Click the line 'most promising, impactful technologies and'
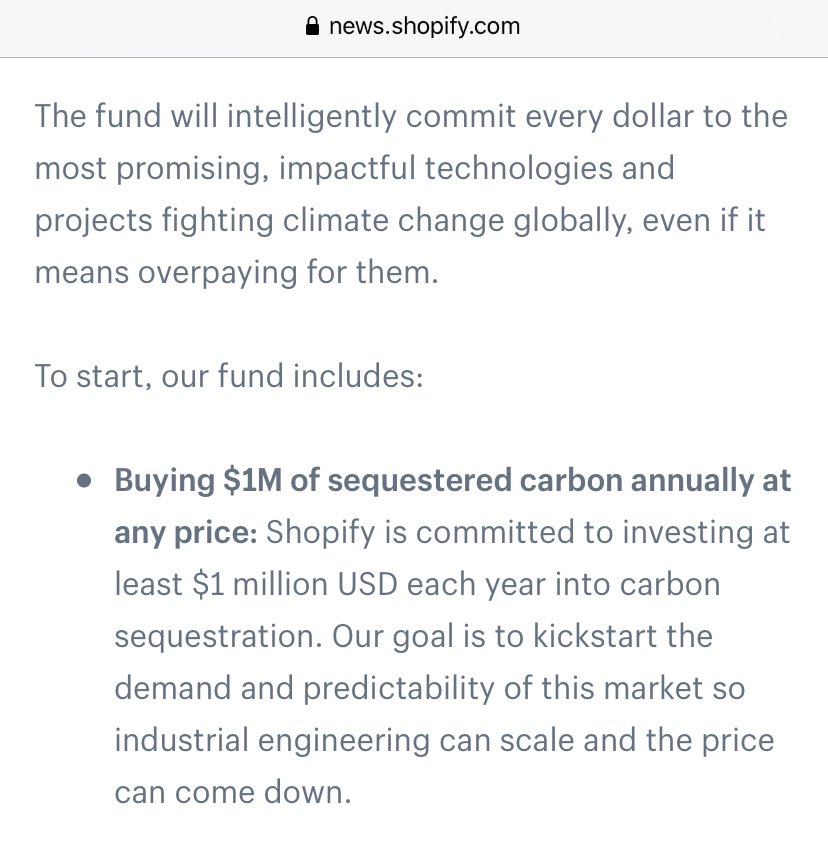The height and width of the screenshot is (845, 828). 355,167
